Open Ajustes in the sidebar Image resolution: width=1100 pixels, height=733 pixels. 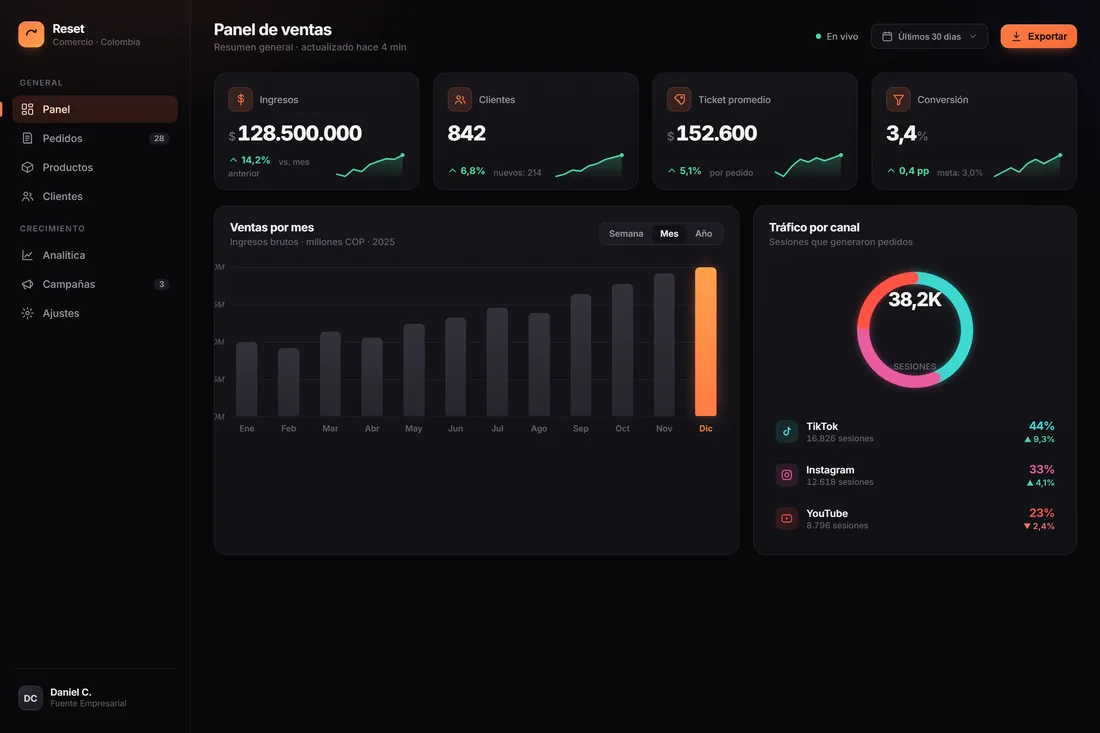[x=95, y=314]
